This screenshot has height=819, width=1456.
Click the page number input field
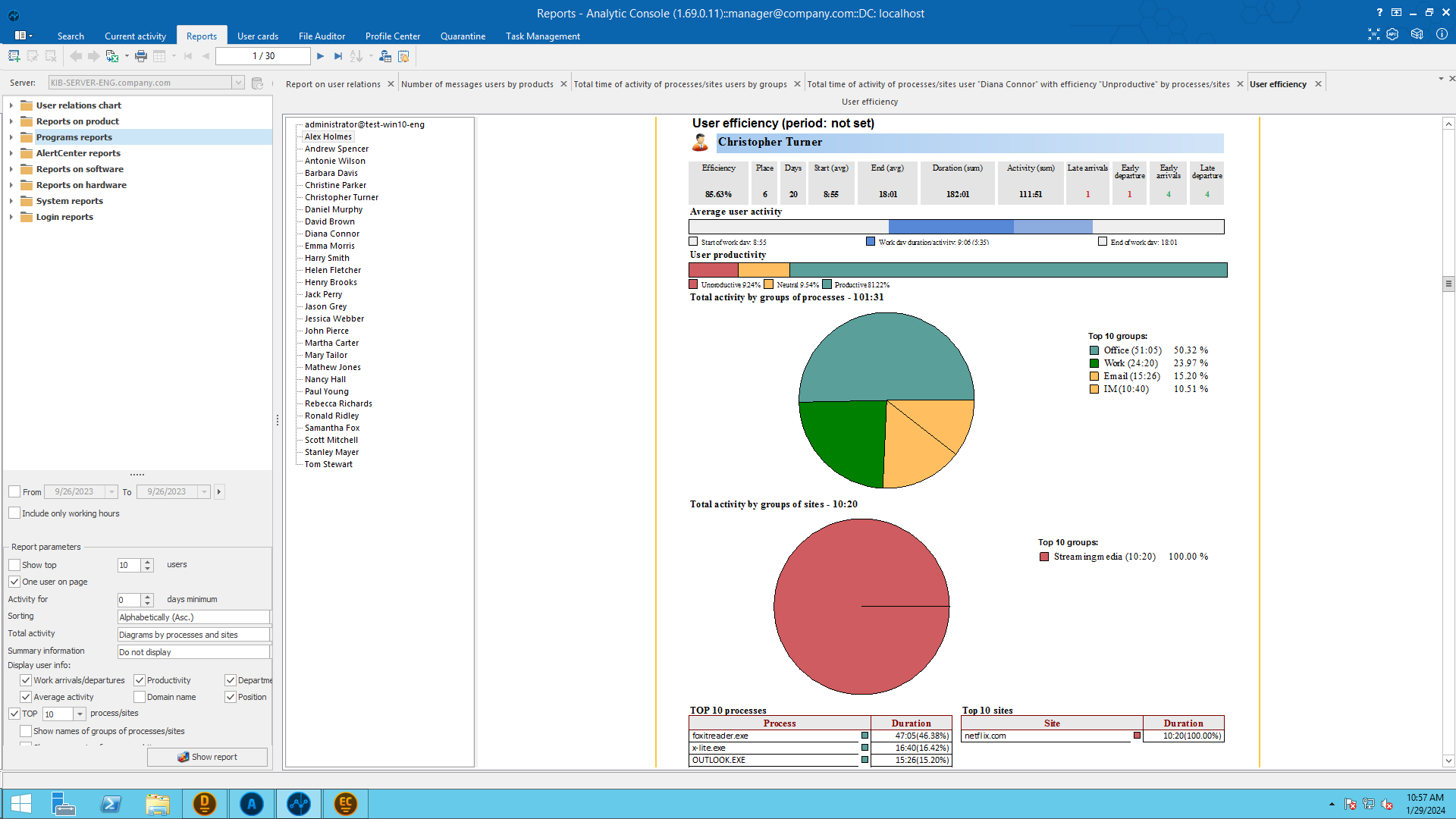click(x=263, y=56)
